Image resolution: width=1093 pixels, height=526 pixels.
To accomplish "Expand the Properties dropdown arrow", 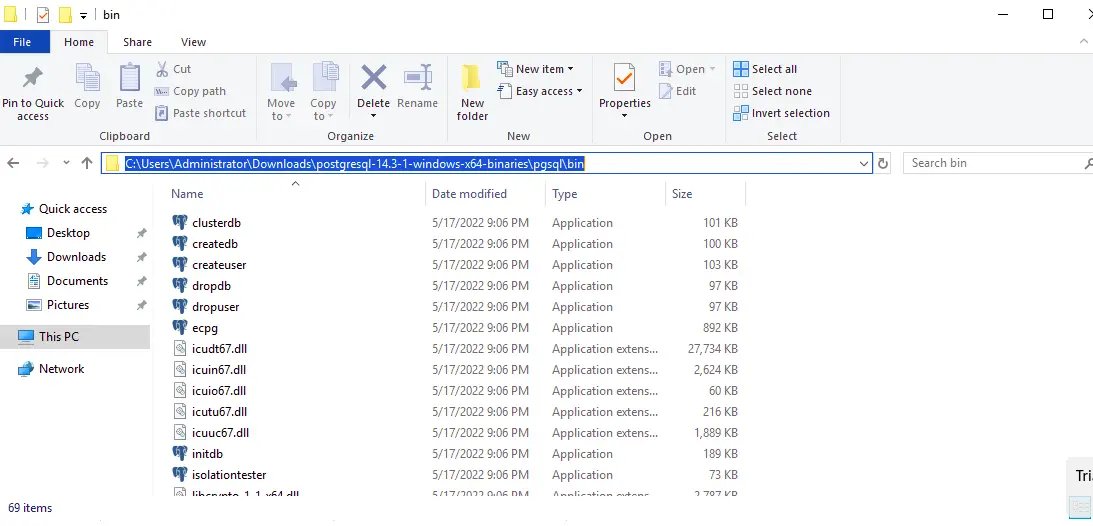I will (x=625, y=116).
